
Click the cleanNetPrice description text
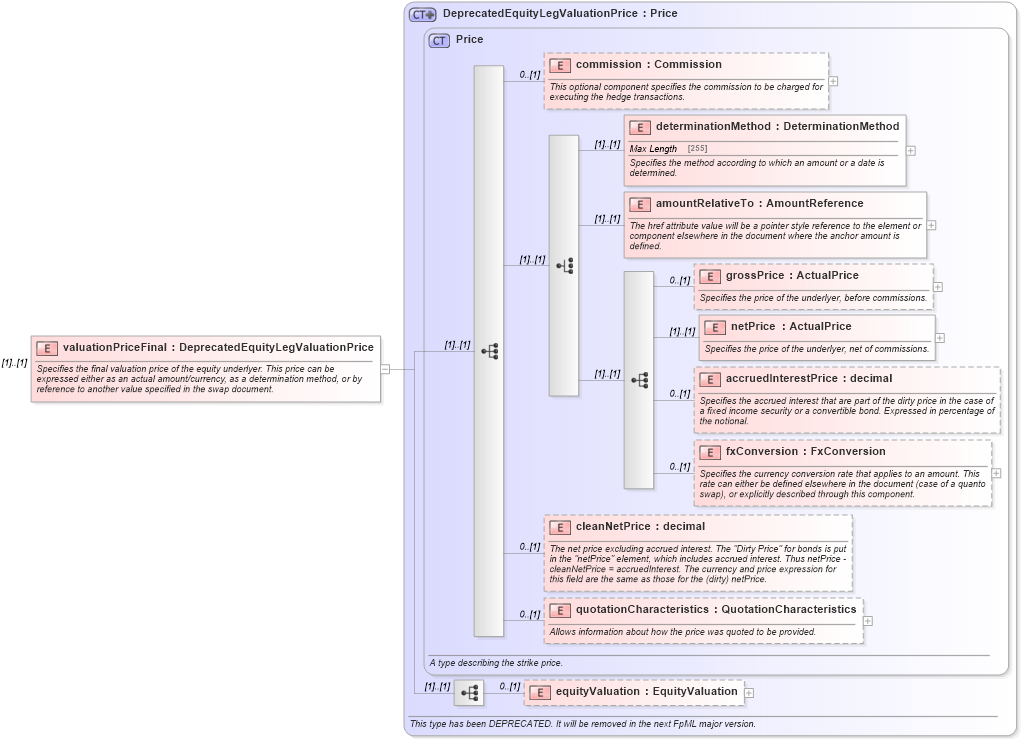point(697,564)
